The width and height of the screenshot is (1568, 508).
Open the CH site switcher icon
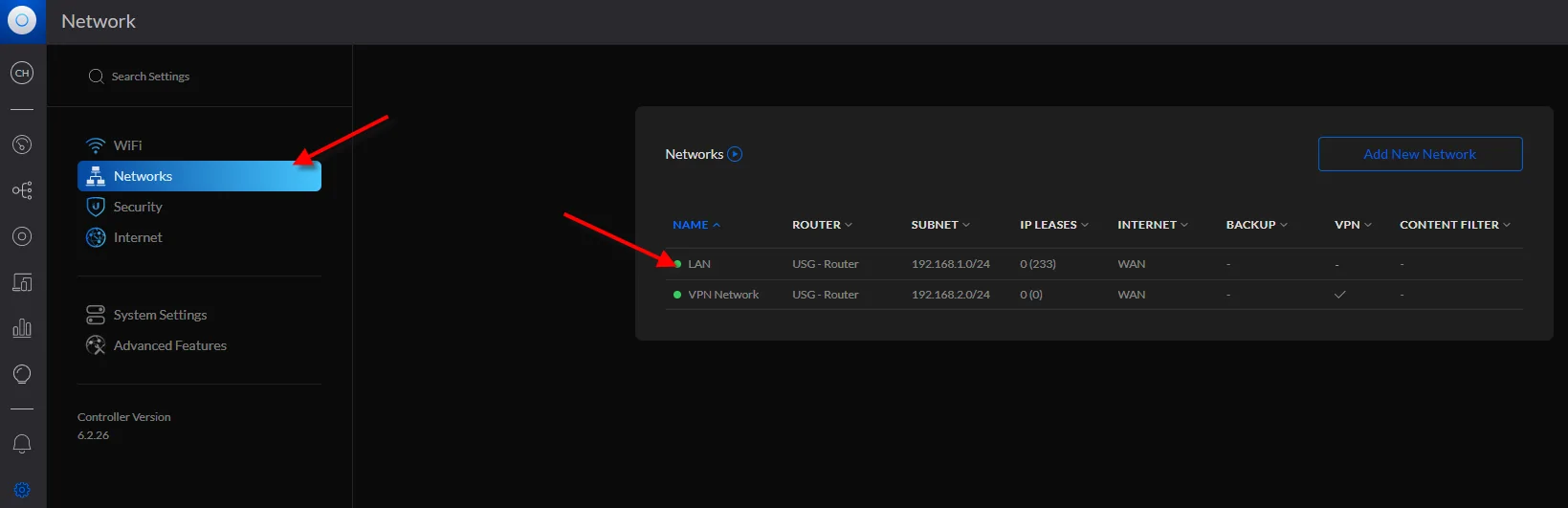pyautogui.click(x=22, y=73)
